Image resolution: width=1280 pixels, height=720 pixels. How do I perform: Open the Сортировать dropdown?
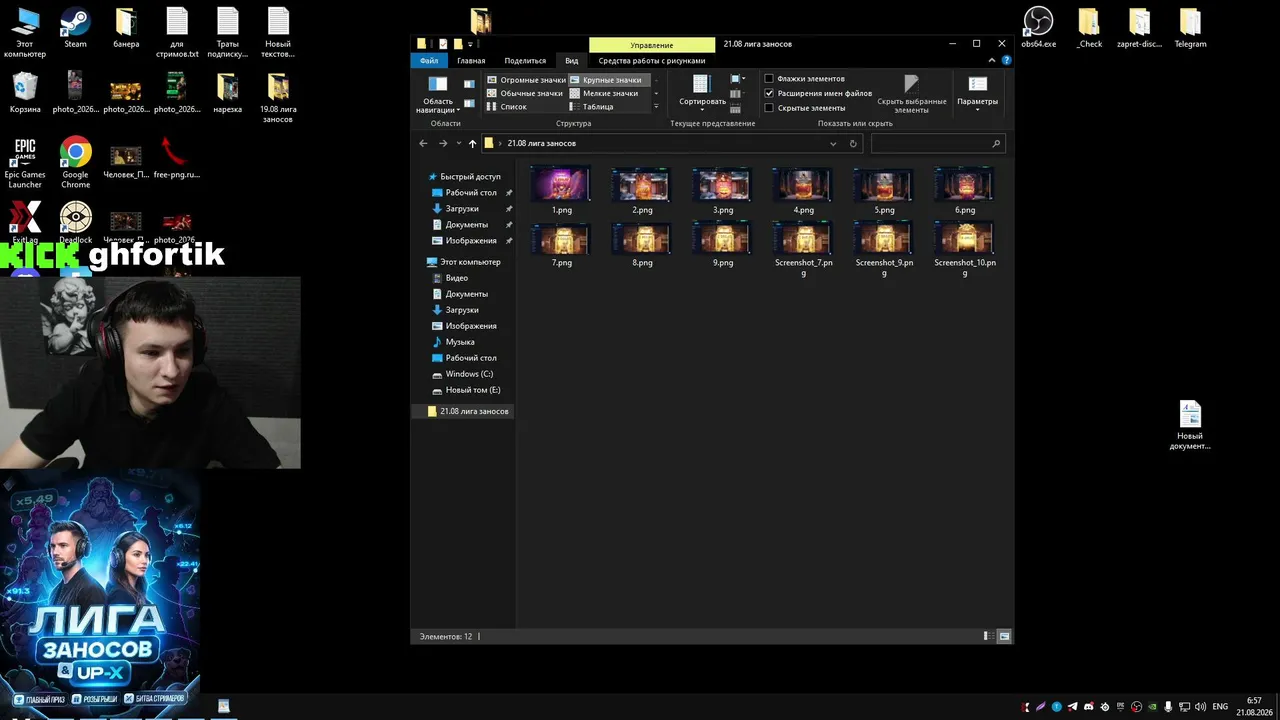coord(702,93)
